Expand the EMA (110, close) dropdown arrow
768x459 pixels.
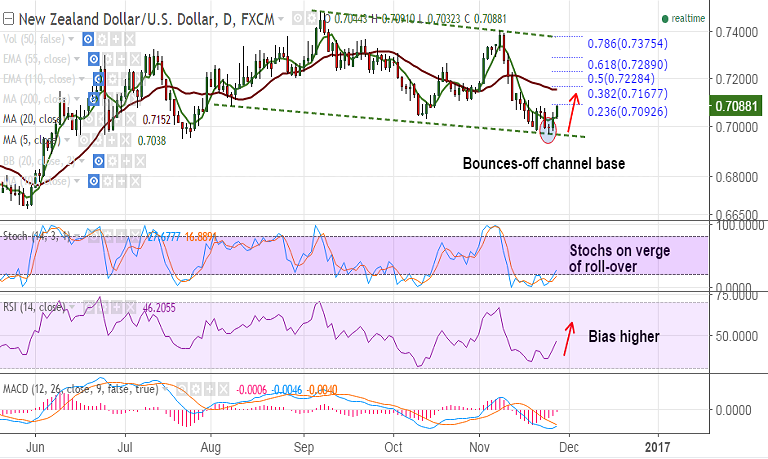click(x=82, y=79)
